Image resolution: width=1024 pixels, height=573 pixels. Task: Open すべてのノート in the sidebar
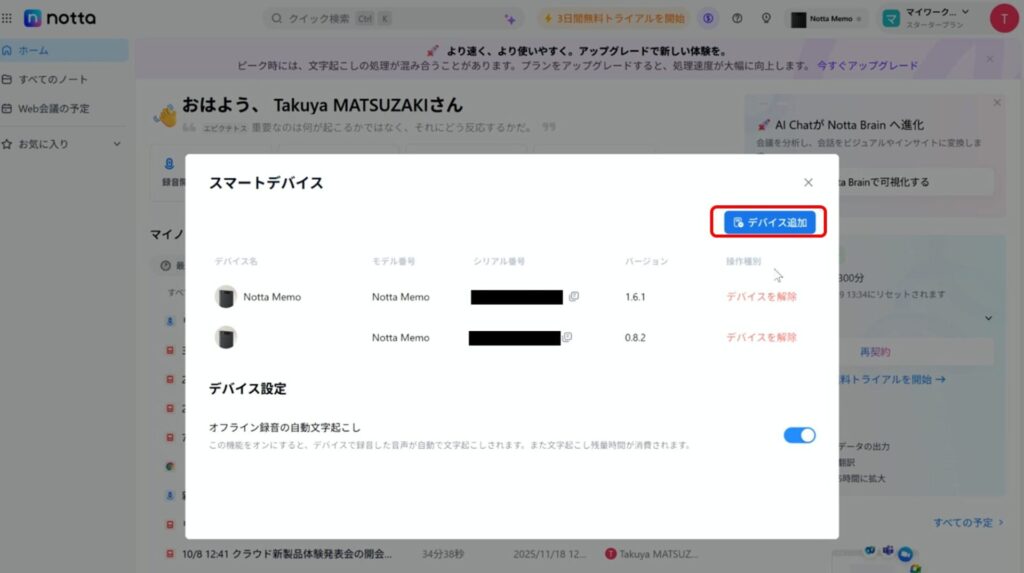53,79
